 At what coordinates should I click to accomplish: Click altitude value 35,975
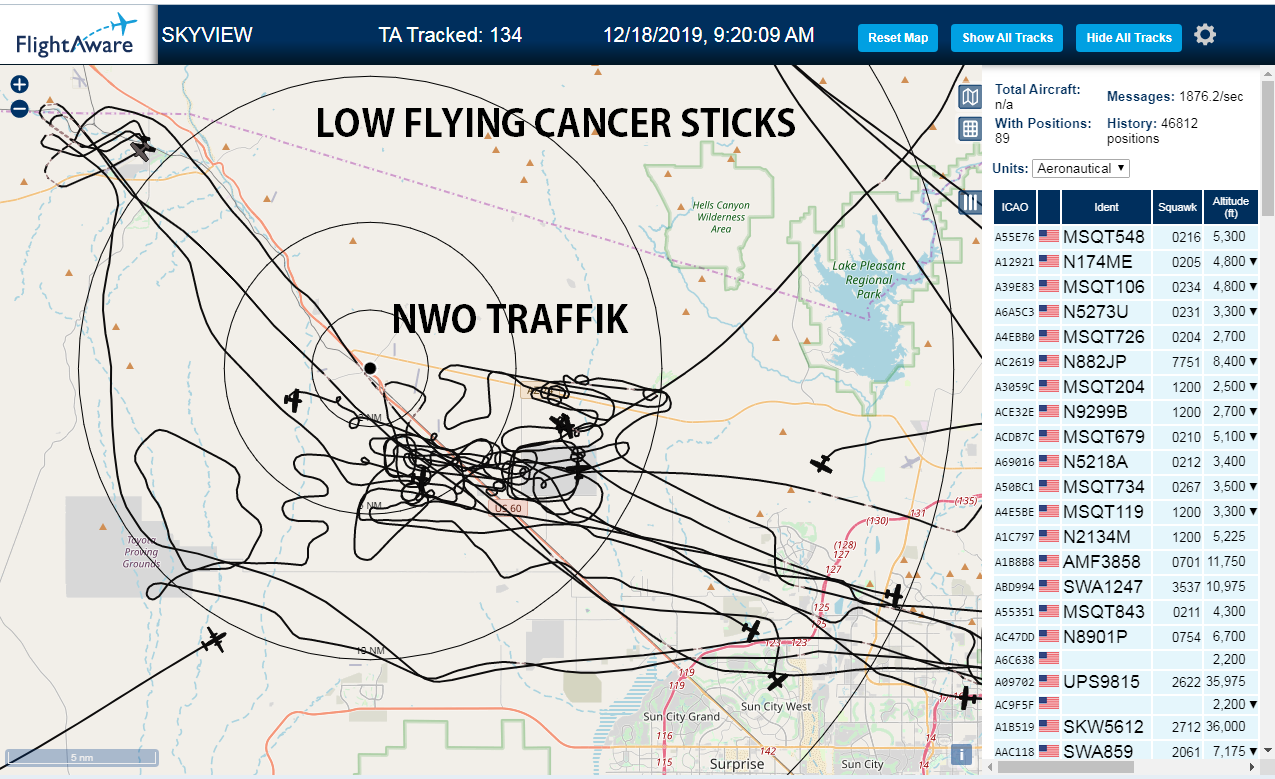(1226, 682)
